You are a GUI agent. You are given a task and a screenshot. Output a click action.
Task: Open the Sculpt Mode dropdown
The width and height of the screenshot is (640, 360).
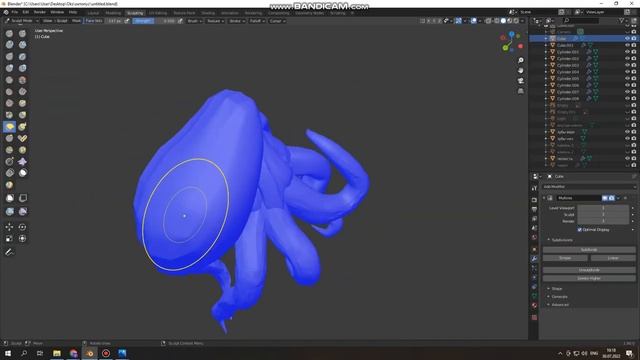pyautogui.click(x=21, y=21)
